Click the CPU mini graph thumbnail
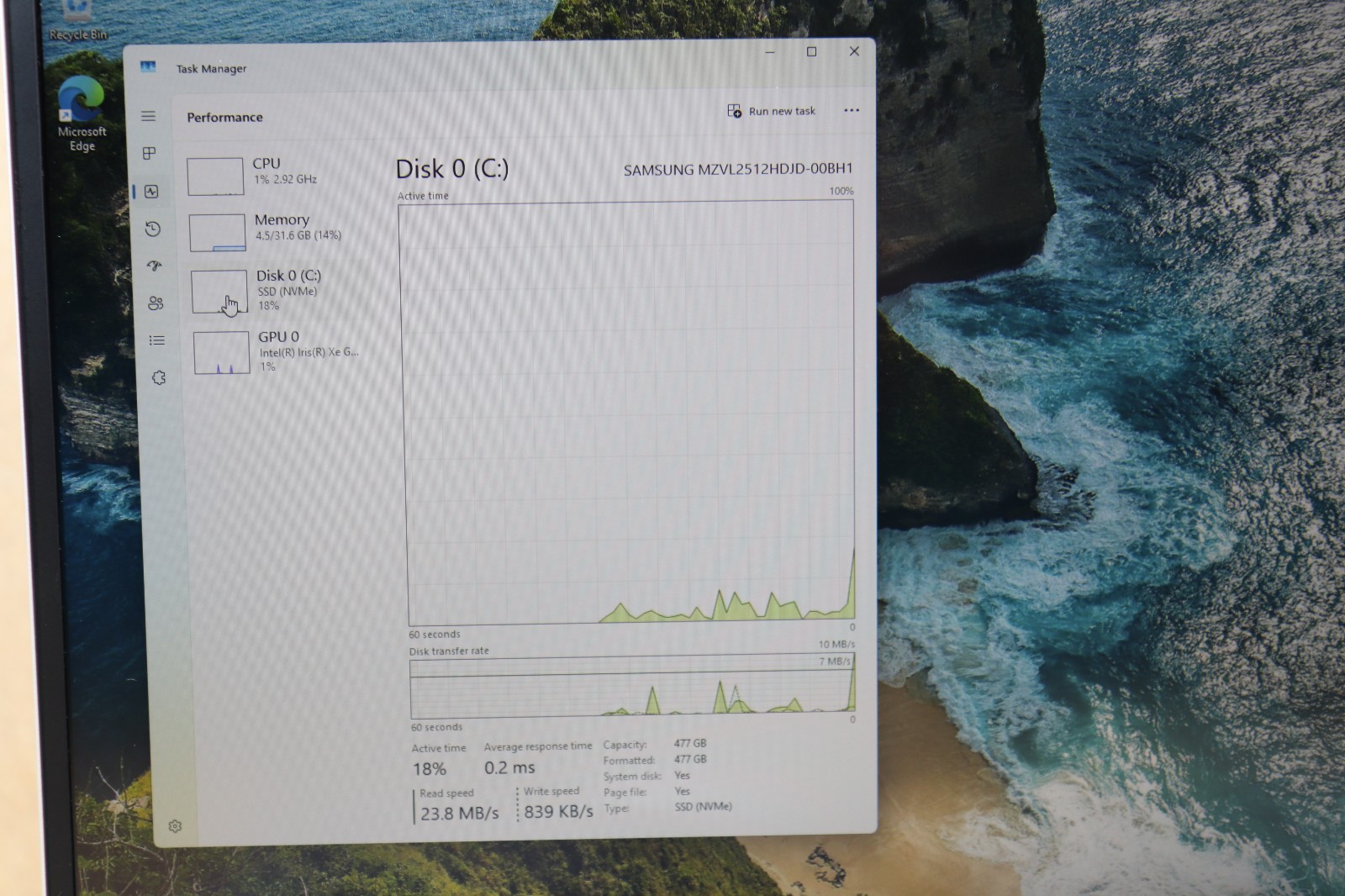1345x896 pixels. pyautogui.click(x=215, y=177)
